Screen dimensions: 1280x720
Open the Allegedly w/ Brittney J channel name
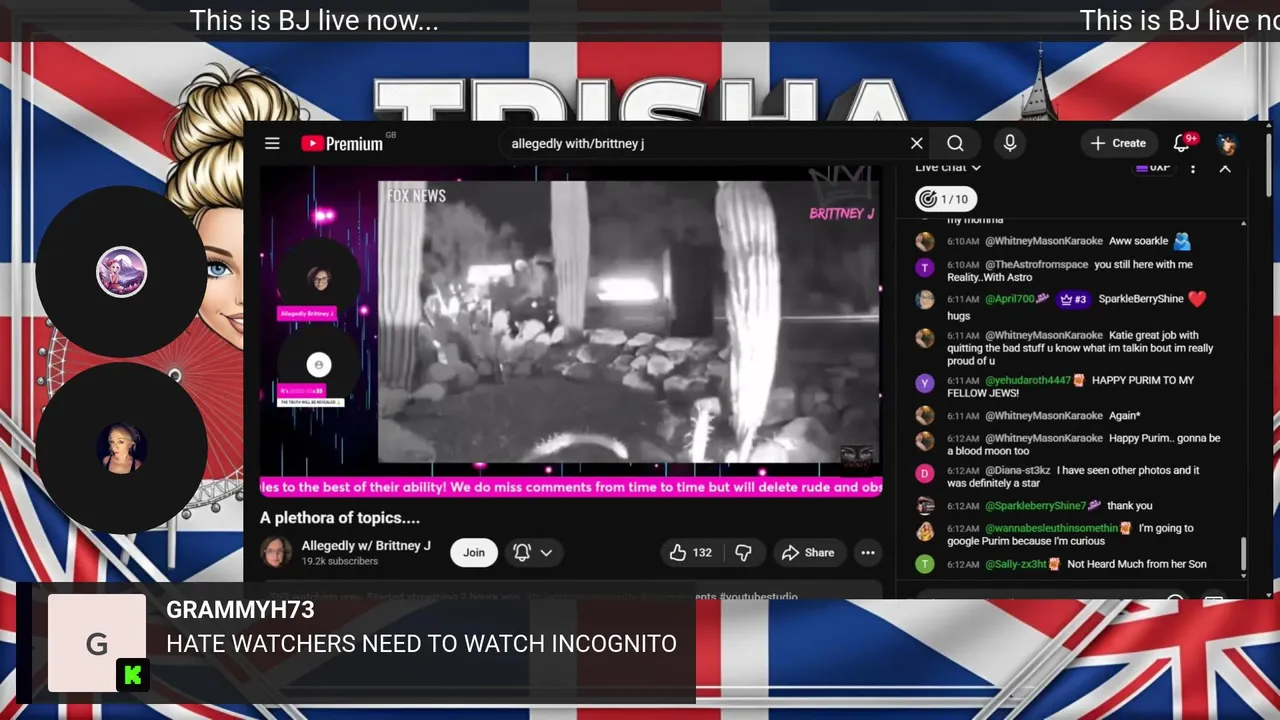(x=366, y=546)
